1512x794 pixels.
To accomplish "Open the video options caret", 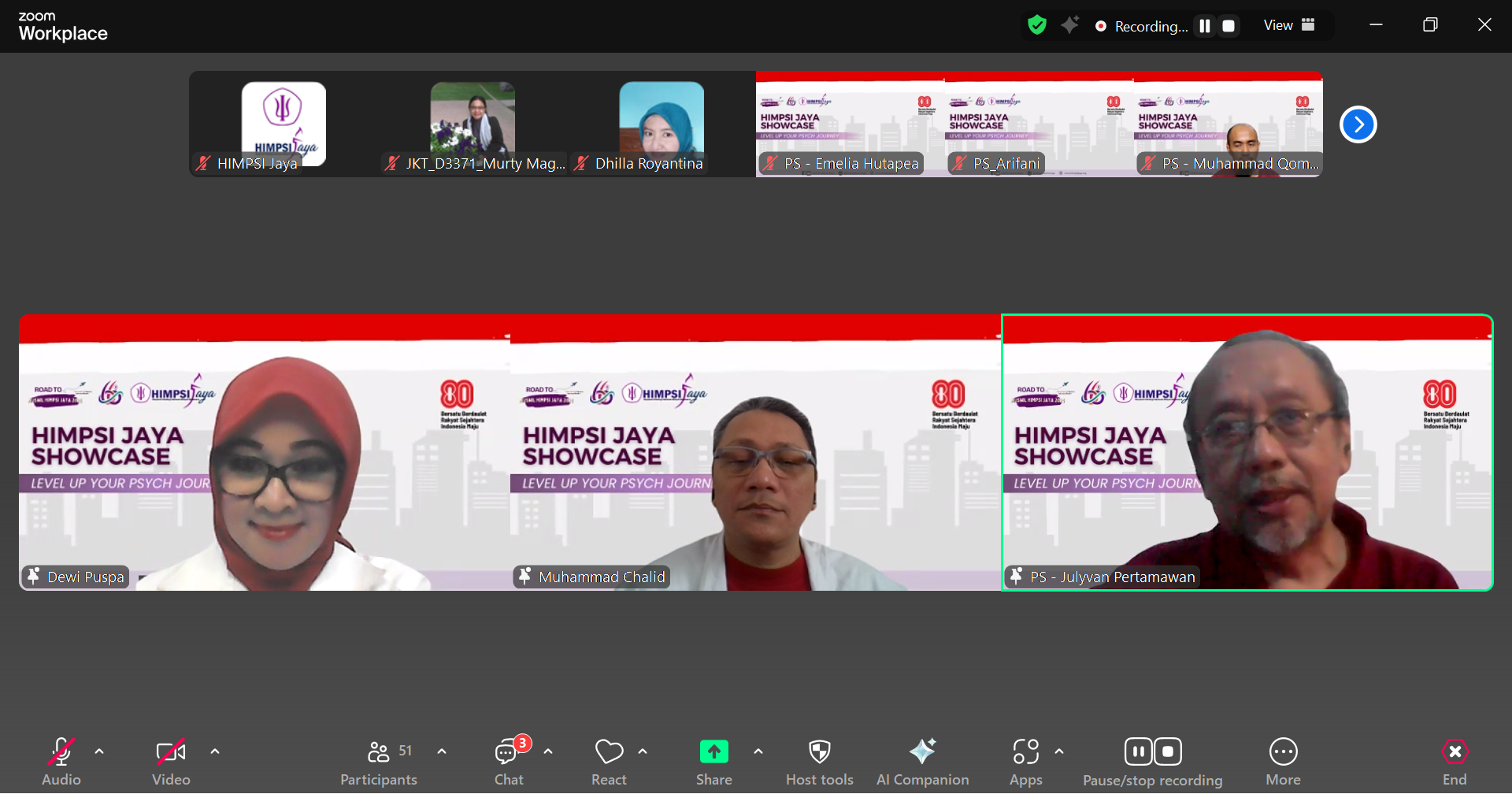I will click(x=215, y=751).
